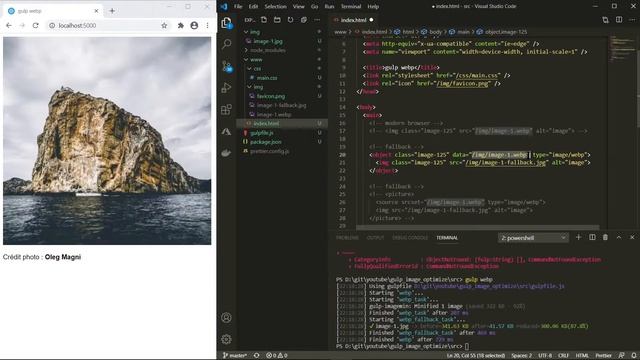Click the notifications bell in status bar

click(634, 356)
